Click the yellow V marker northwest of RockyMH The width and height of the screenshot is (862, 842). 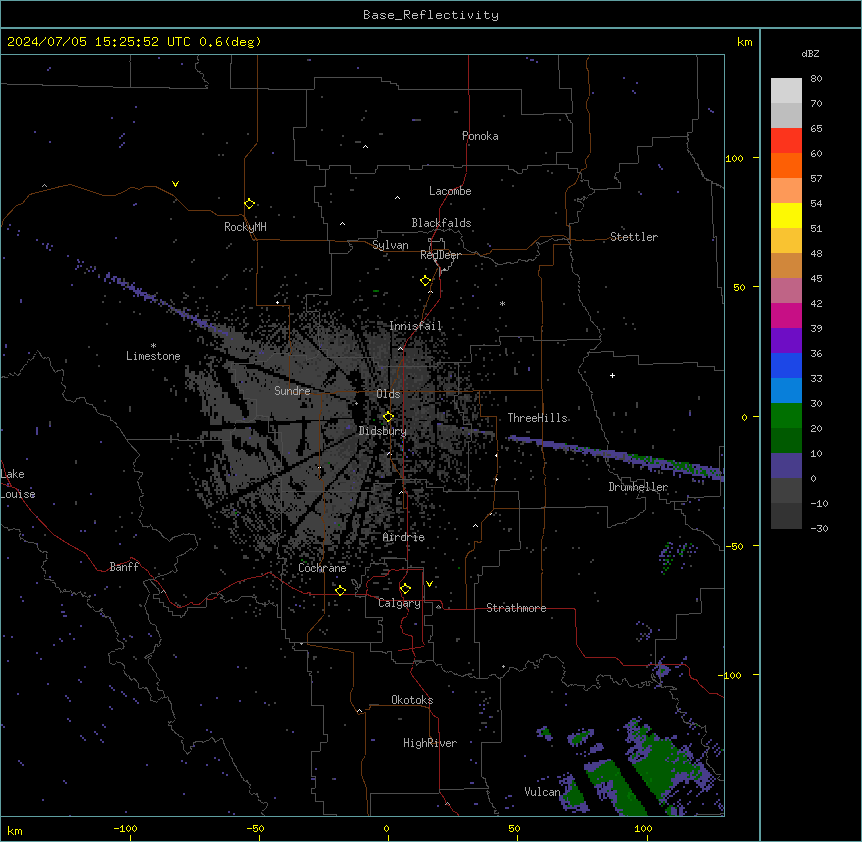[x=175, y=184]
